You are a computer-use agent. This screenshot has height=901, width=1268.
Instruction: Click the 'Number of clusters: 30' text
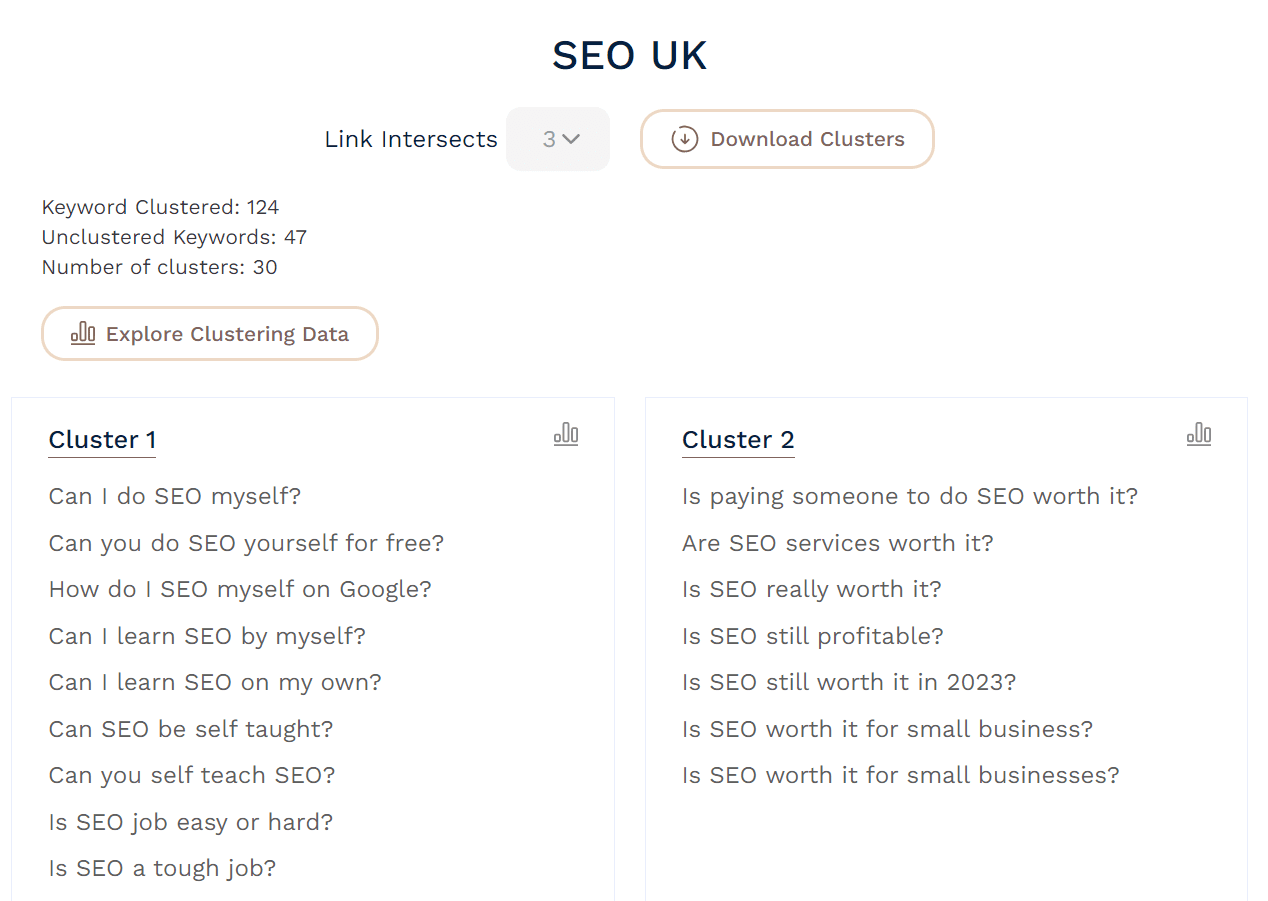[159, 267]
